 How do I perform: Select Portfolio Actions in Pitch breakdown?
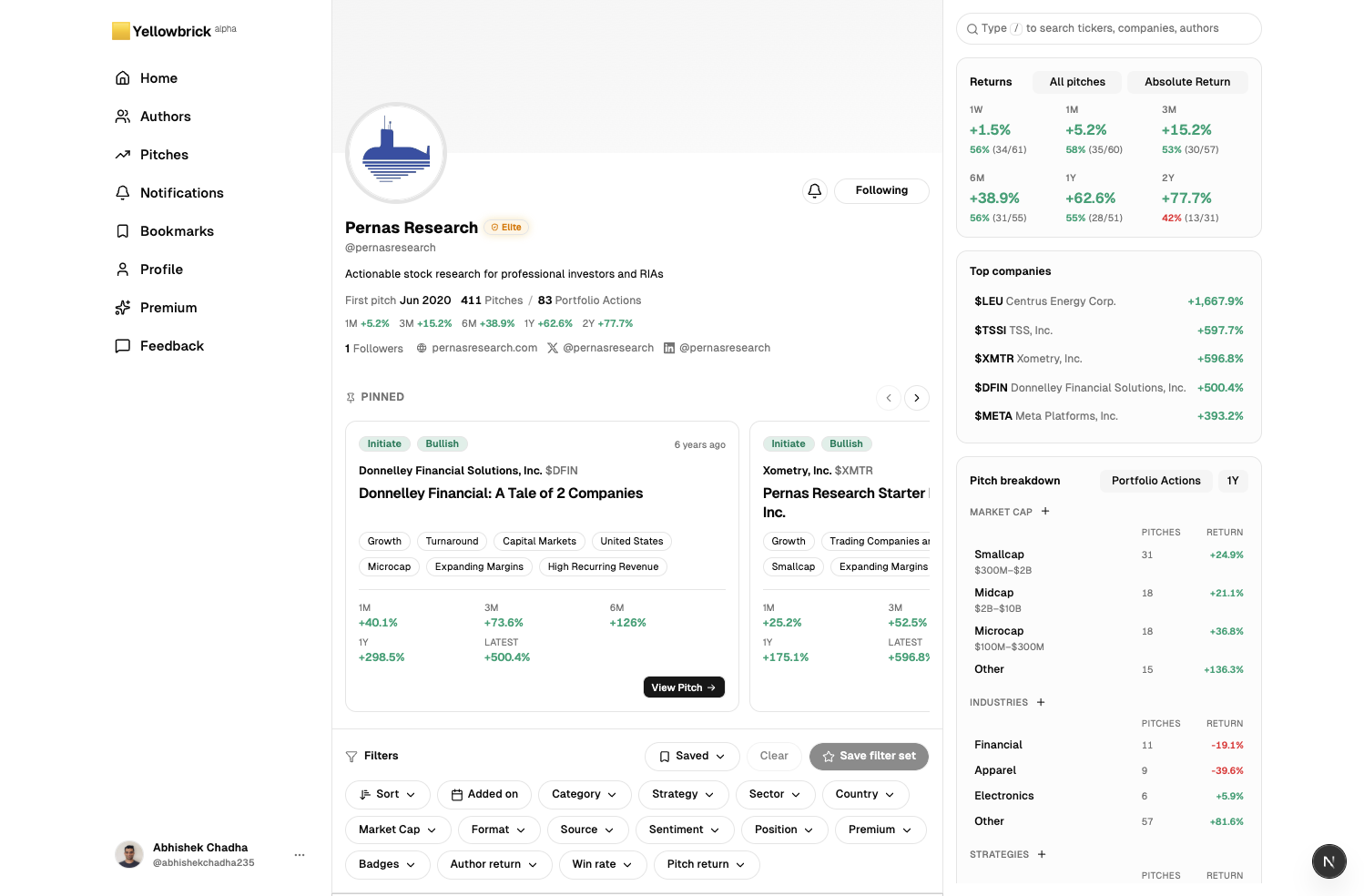1156,481
